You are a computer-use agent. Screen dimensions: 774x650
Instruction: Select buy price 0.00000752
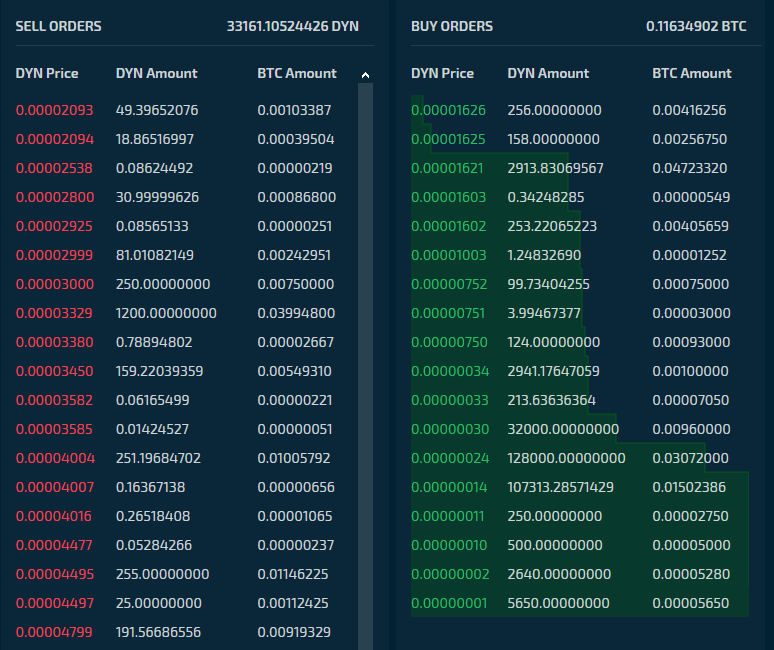(449, 284)
